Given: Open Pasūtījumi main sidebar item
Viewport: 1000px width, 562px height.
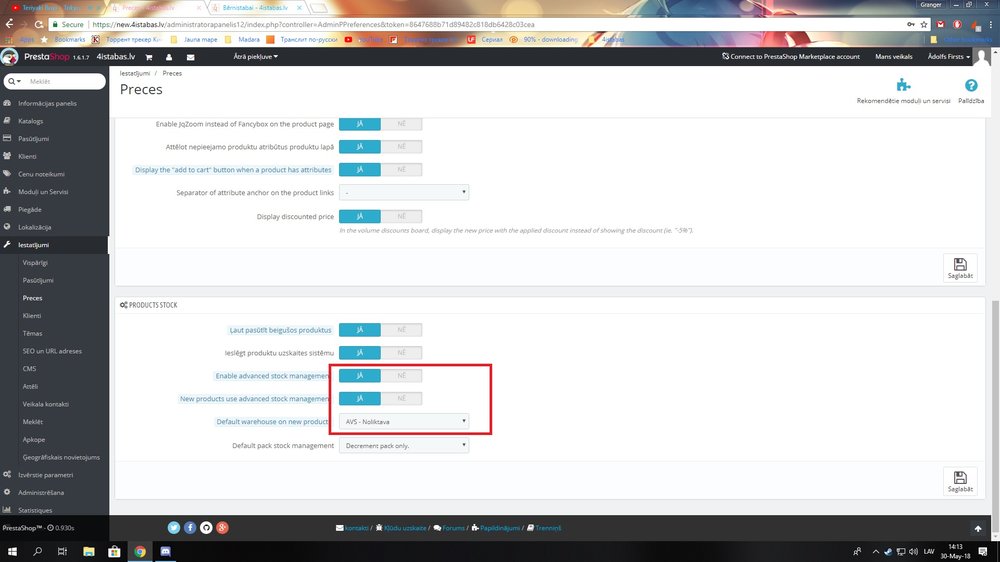Looking at the screenshot, I should pyautogui.click(x=33, y=139).
